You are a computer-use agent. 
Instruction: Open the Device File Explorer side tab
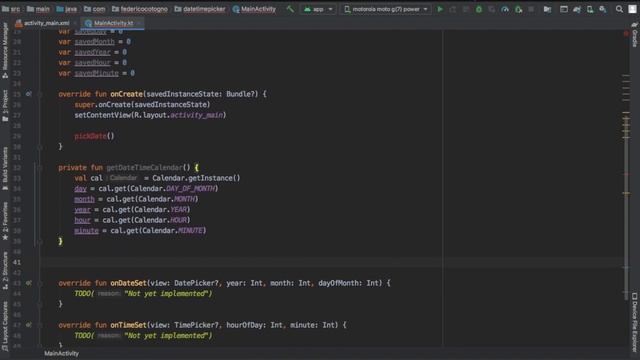point(635,322)
